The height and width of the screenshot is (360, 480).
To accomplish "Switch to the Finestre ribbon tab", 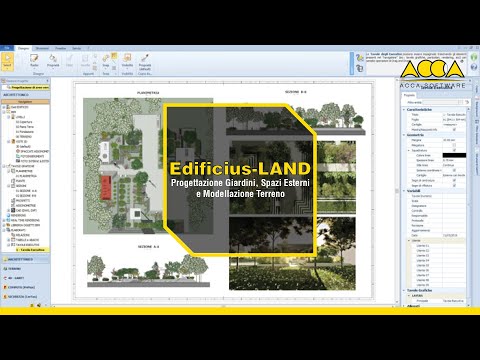I will tap(61, 48).
